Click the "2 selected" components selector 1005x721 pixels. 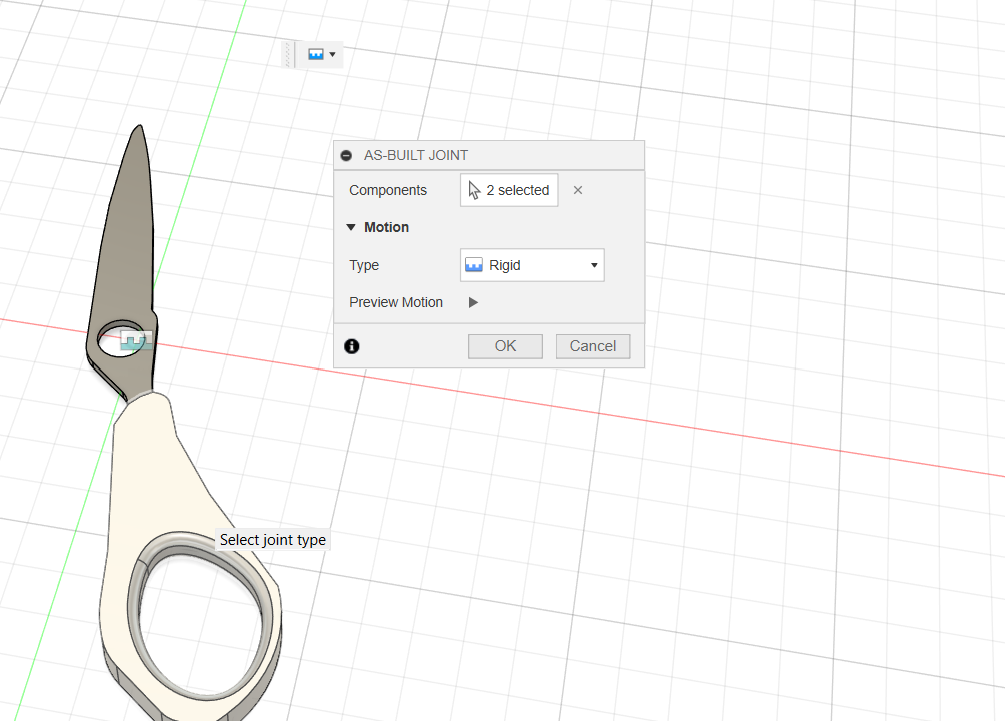[509, 190]
